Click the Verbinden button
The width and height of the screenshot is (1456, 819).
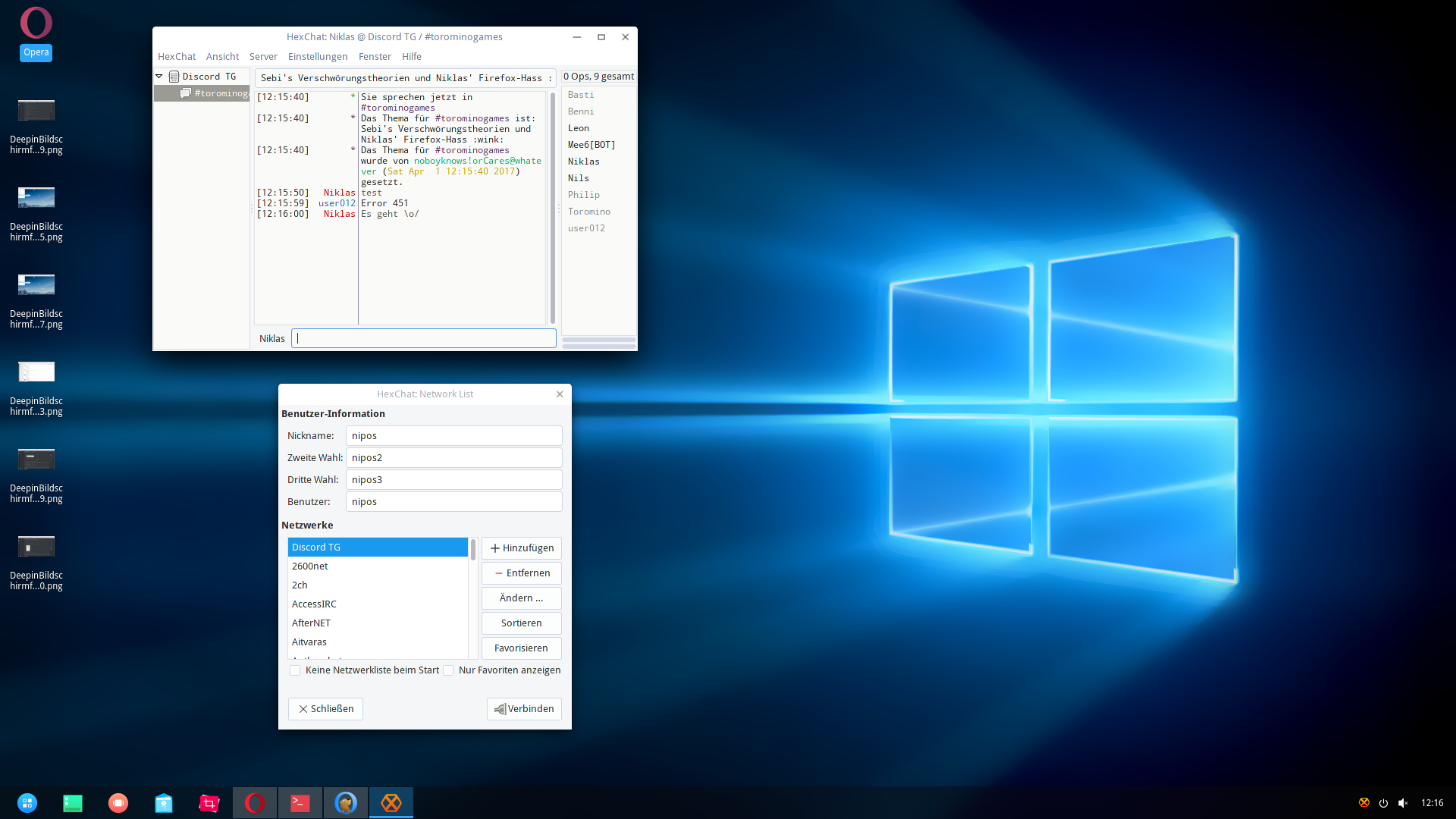(x=524, y=709)
